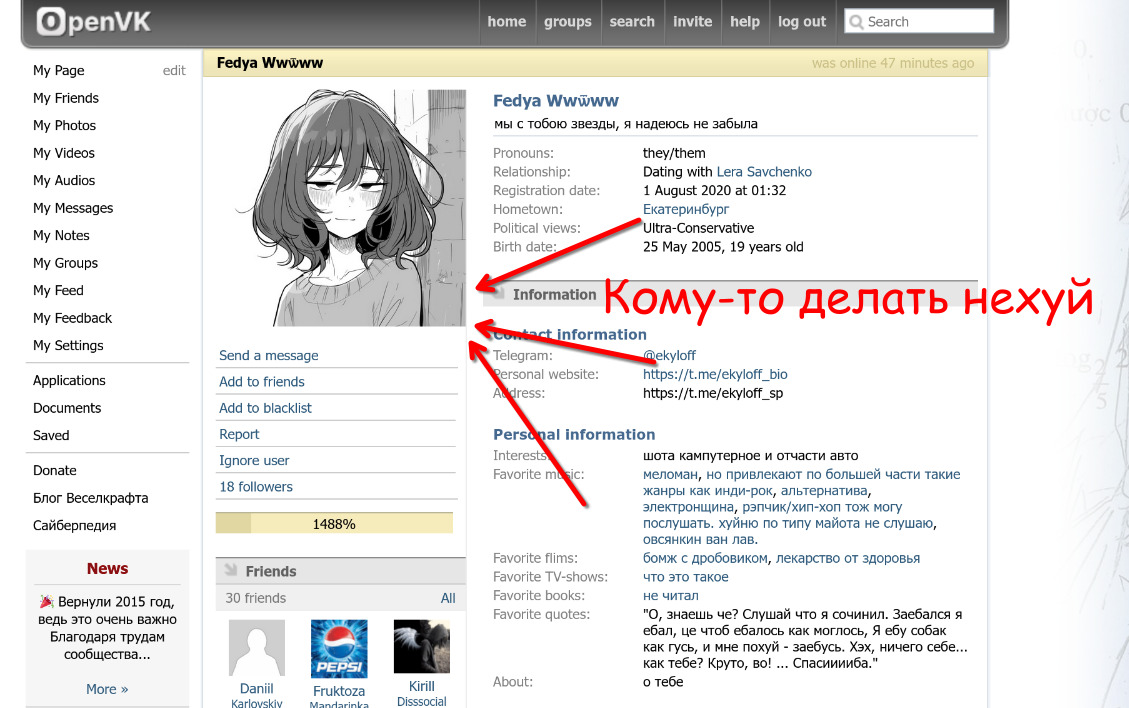Click the меломан music link
This screenshot has width=1129, height=708.
[x=670, y=474]
